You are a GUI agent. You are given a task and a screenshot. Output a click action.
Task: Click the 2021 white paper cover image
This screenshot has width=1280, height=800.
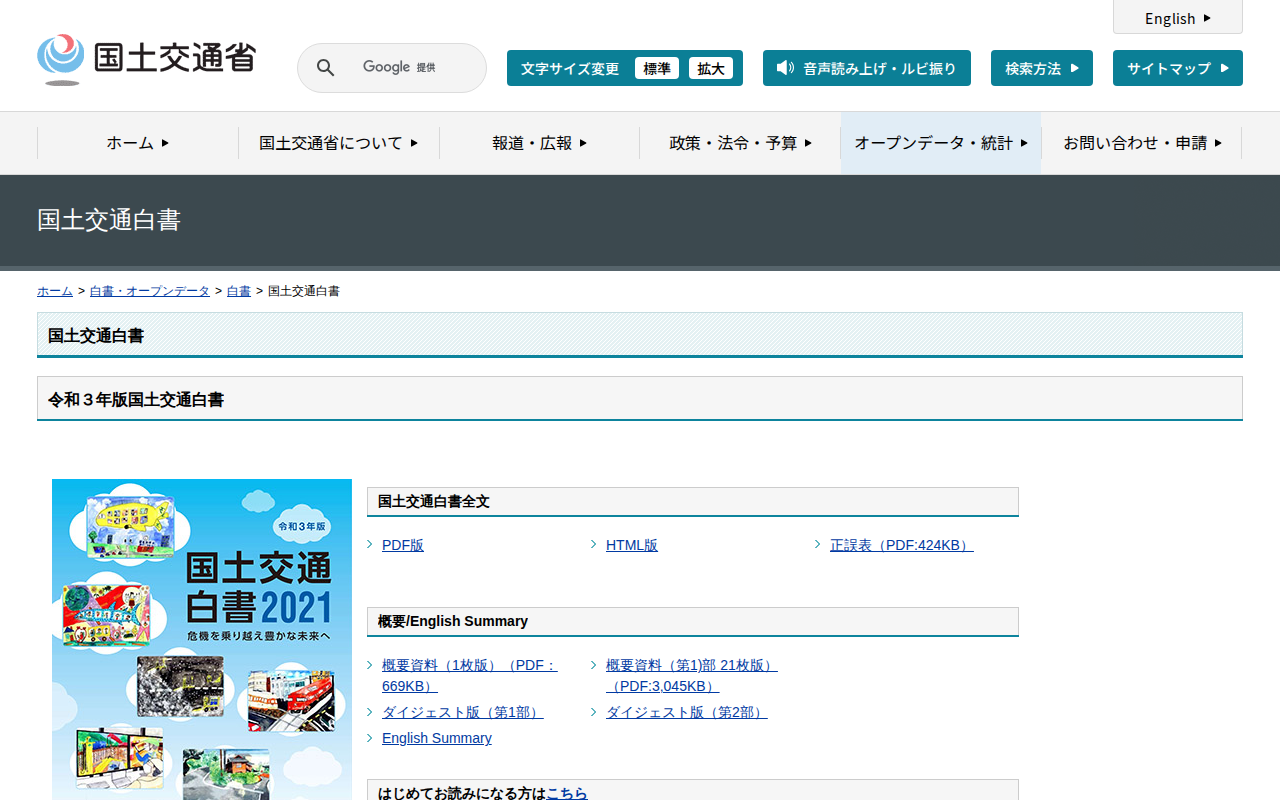point(202,640)
